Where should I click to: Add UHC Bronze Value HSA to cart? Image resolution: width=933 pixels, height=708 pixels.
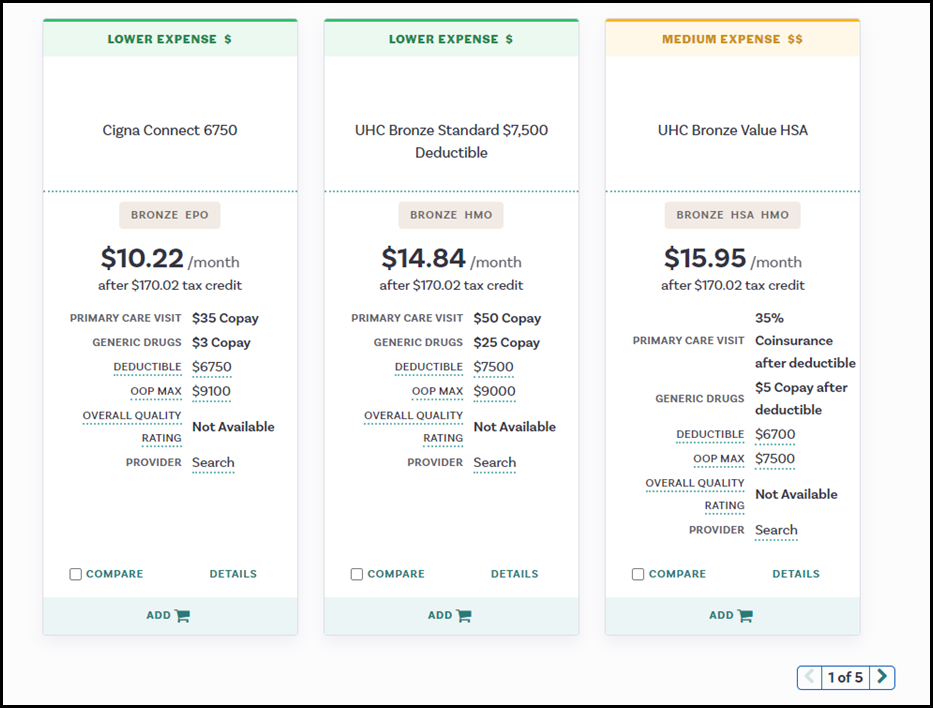pos(731,615)
